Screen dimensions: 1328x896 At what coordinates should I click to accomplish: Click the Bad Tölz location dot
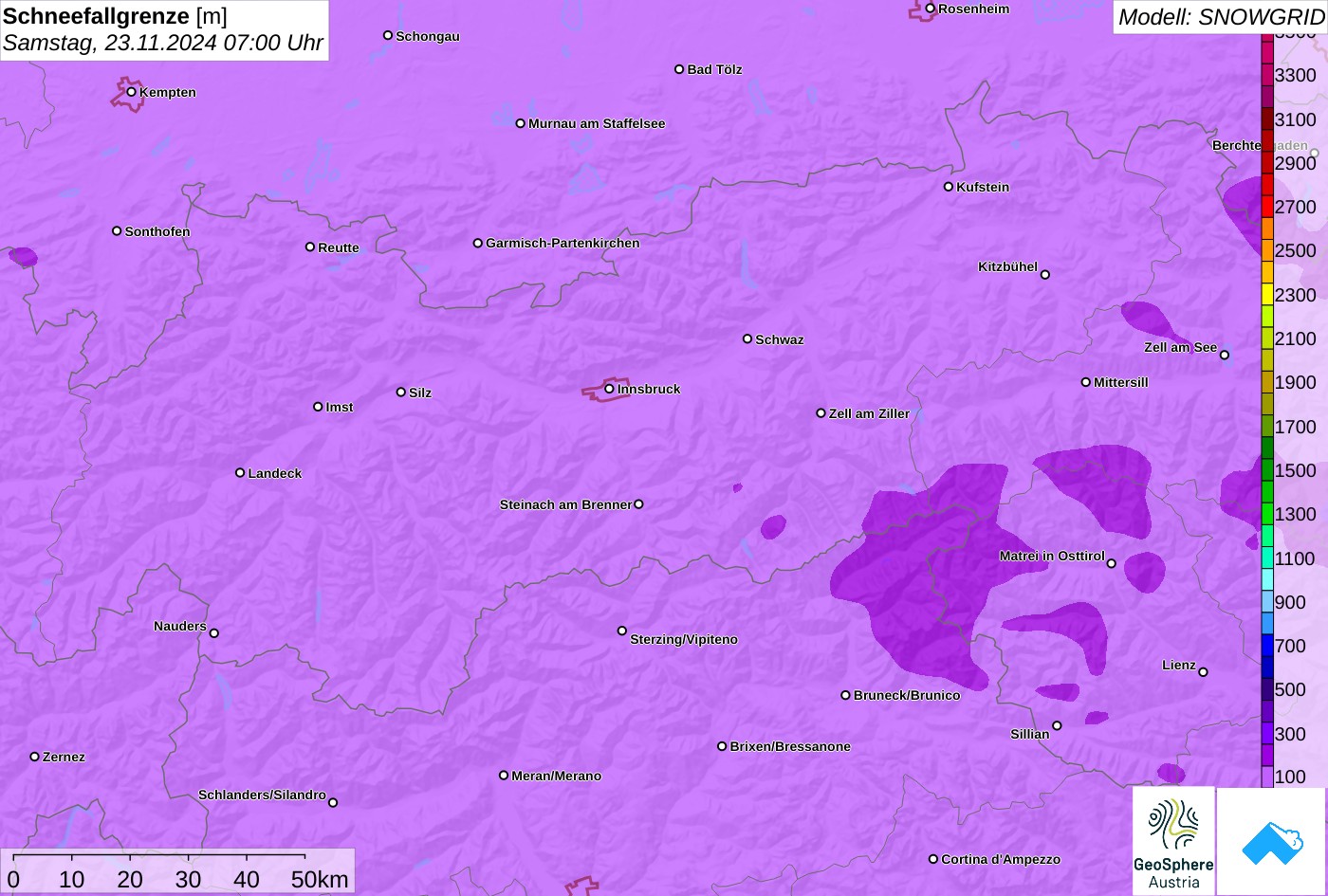click(679, 69)
